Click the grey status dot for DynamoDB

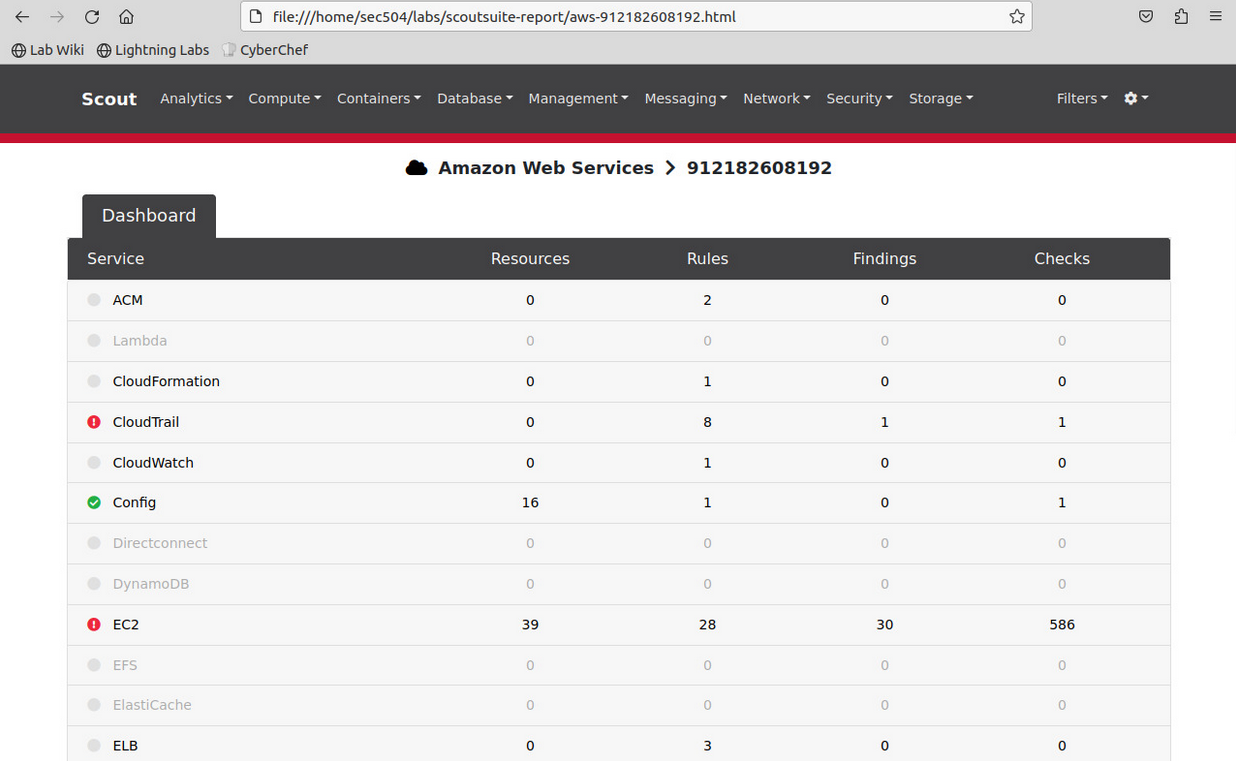94,584
